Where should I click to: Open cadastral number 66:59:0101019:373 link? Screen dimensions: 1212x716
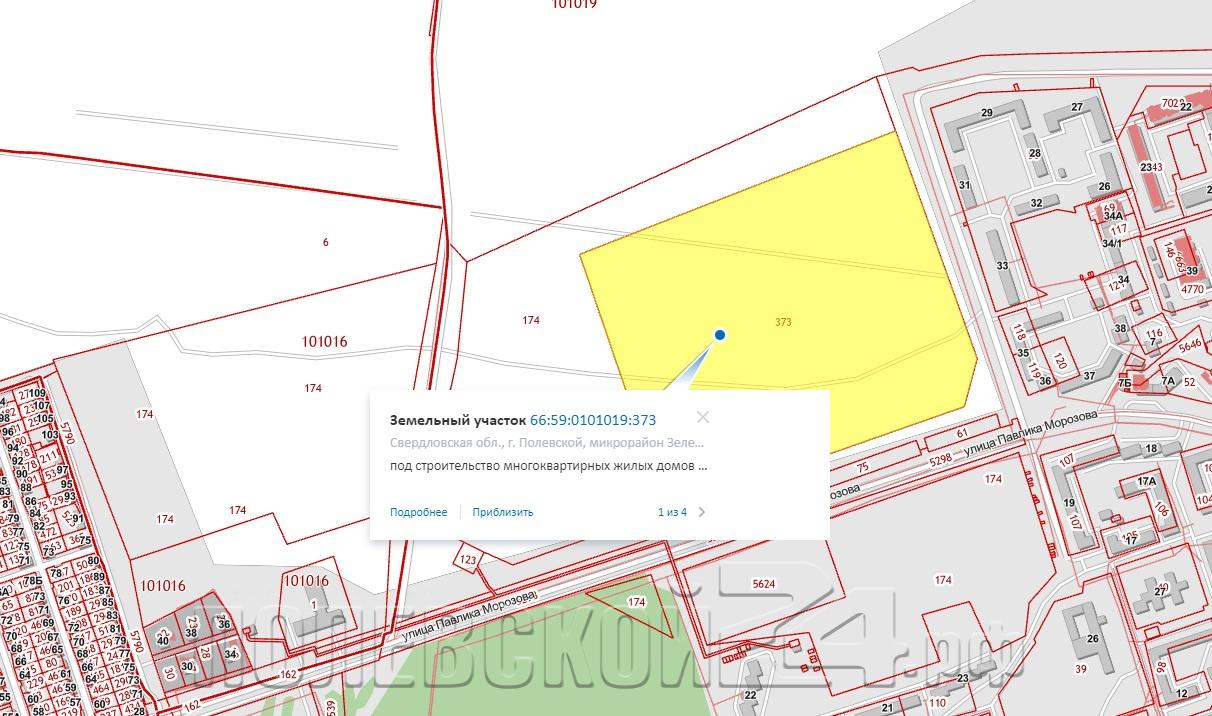(593, 419)
